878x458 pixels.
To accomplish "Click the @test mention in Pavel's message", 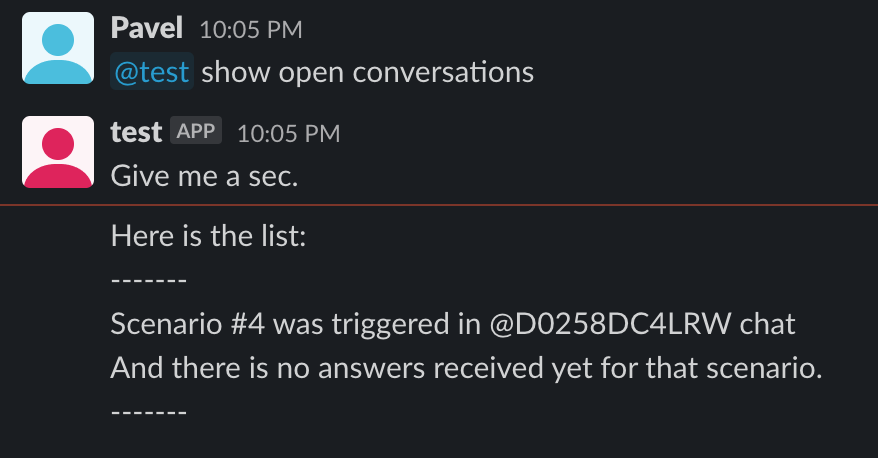I will pyautogui.click(x=152, y=72).
